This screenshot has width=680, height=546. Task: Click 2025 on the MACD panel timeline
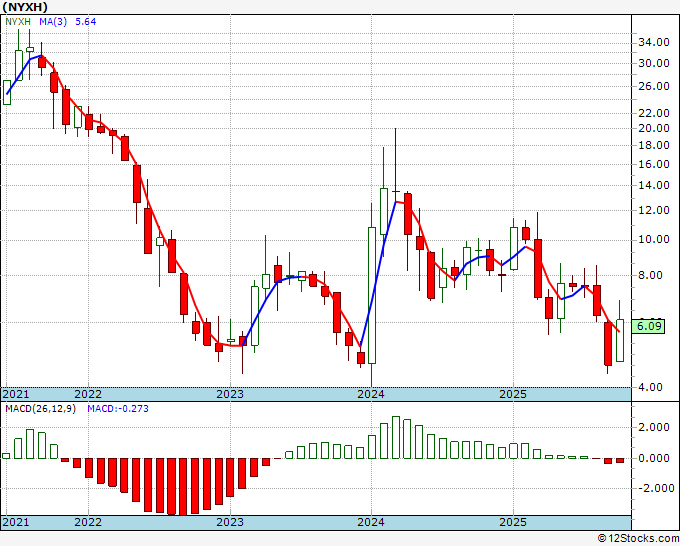(x=513, y=522)
